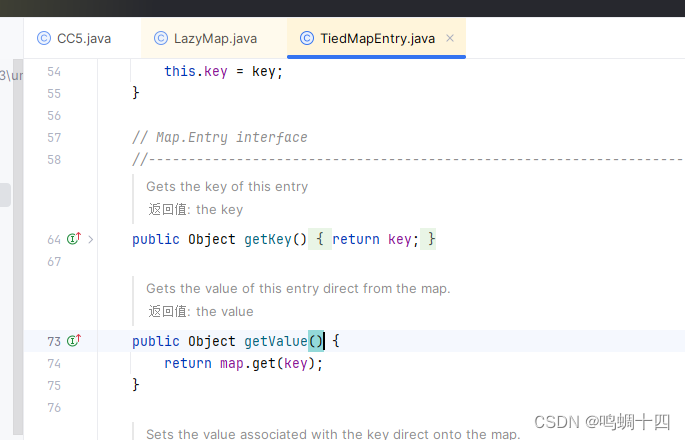Screen dimensions: 685x440
Task: Click the '返回值: the key' doc line
Action: coord(195,210)
